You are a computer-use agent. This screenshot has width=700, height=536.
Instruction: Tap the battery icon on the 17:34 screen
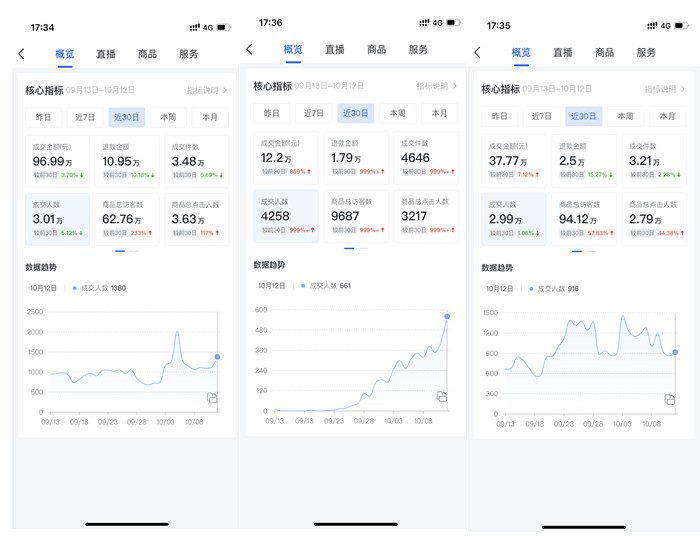coord(224,28)
